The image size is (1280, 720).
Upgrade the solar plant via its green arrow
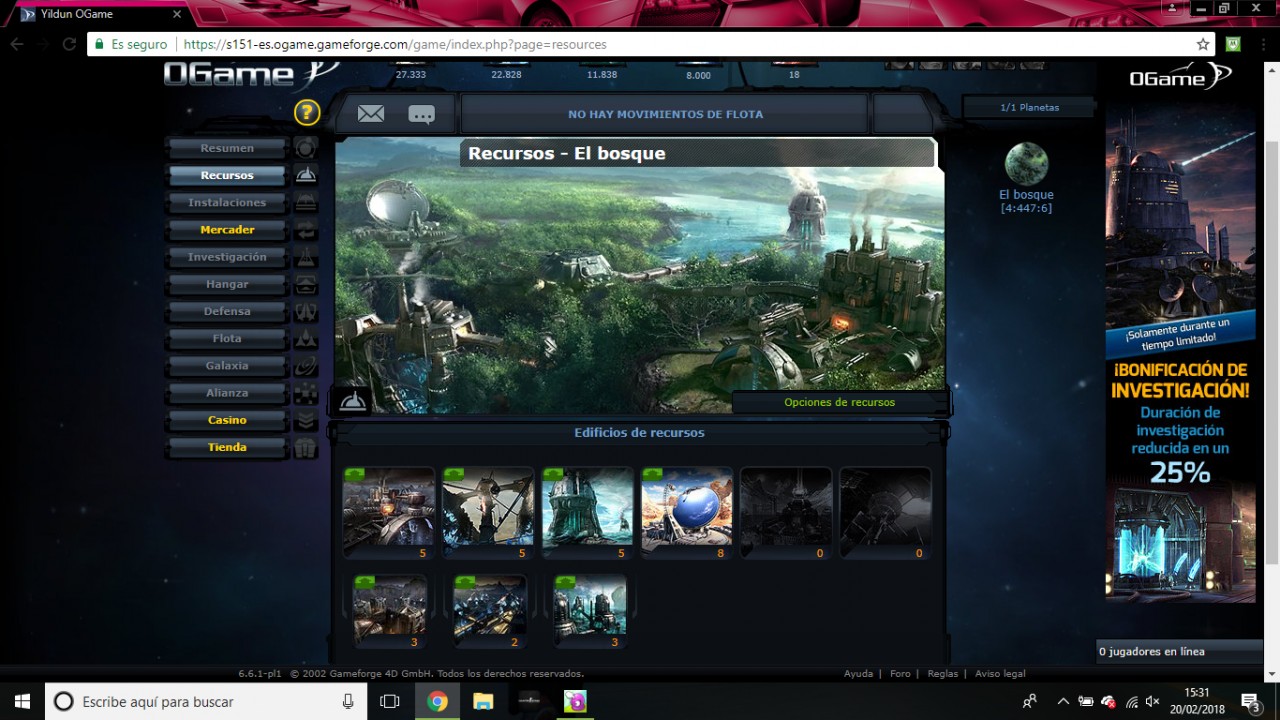click(x=653, y=474)
